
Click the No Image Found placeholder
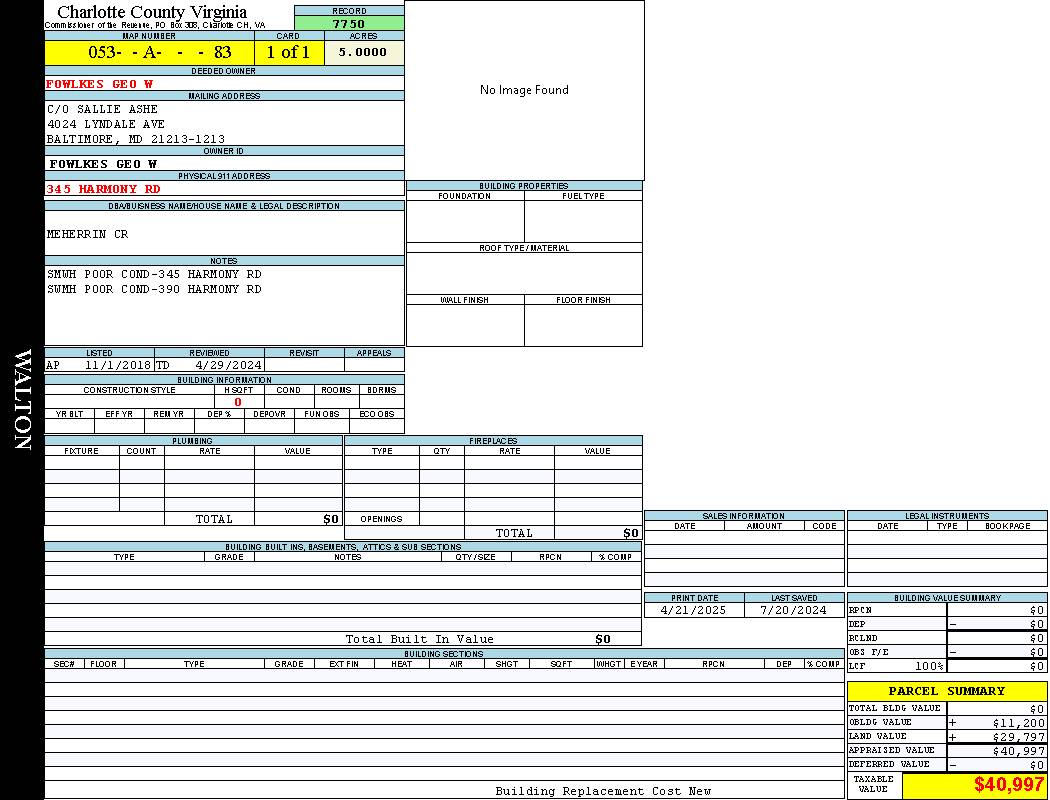524,90
